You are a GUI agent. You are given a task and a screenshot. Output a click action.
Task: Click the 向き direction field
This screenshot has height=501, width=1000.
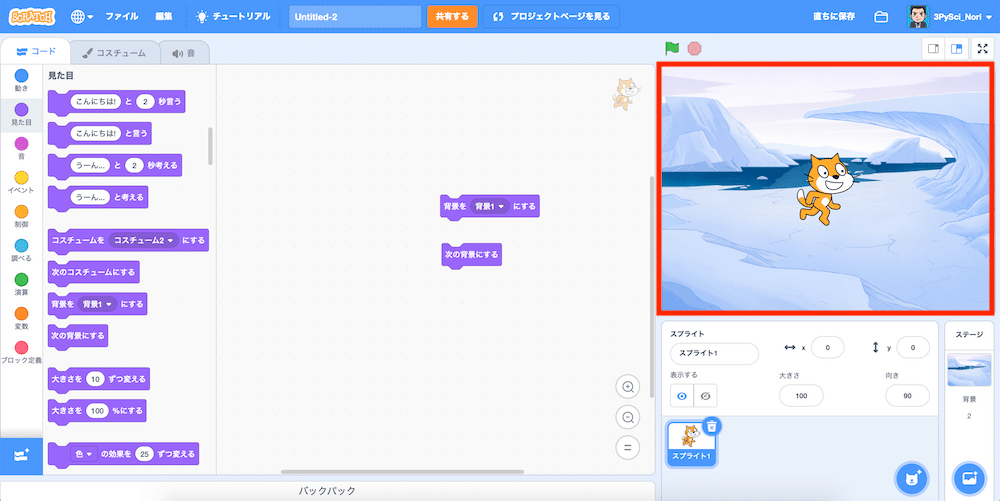[x=907, y=396]
